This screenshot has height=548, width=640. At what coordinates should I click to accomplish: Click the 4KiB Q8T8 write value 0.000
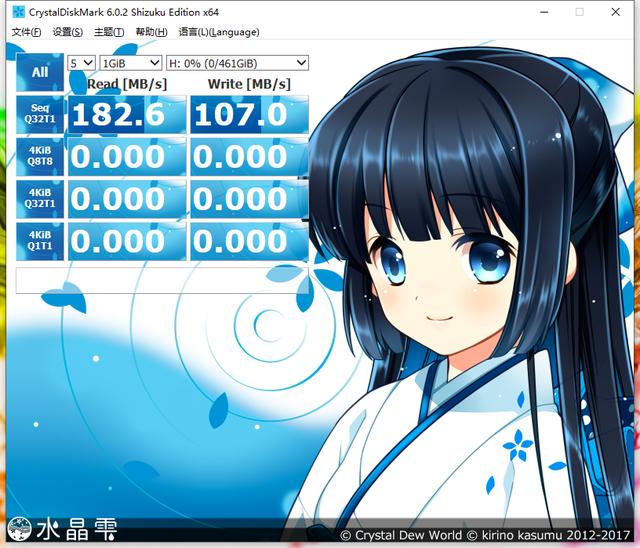click(x=249, y=157)
